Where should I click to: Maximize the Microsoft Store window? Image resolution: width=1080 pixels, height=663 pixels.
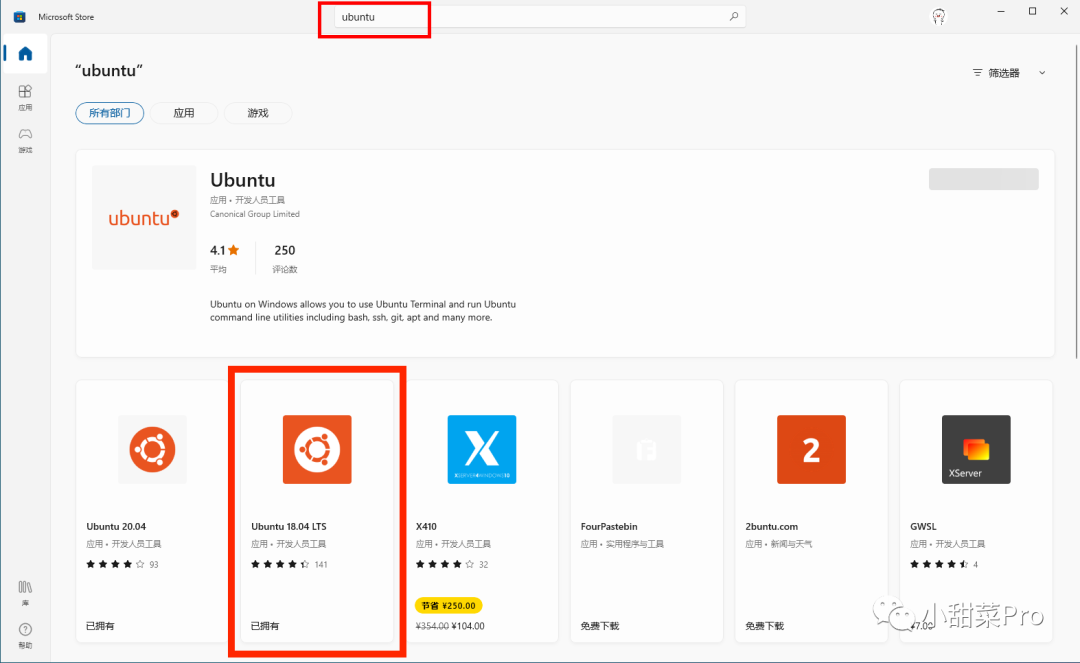pos(1032,12)
